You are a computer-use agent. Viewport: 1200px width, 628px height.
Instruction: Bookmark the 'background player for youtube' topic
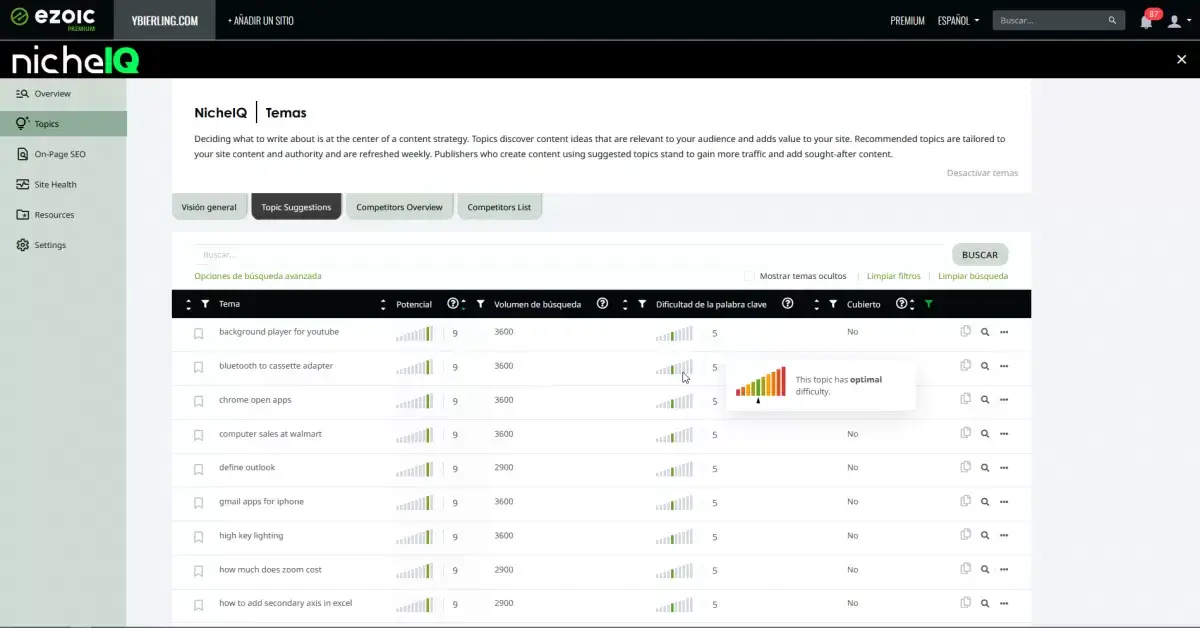pos(198,333)
